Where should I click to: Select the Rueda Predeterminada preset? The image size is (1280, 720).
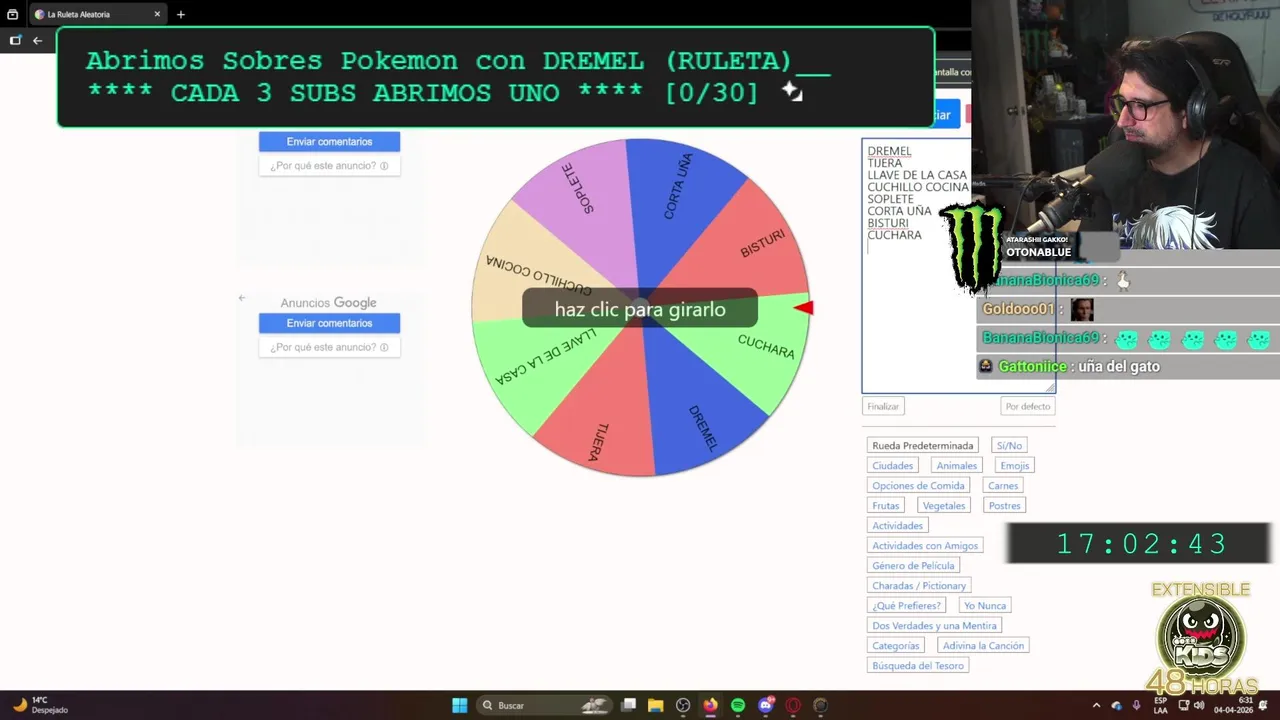coord(922,446)
